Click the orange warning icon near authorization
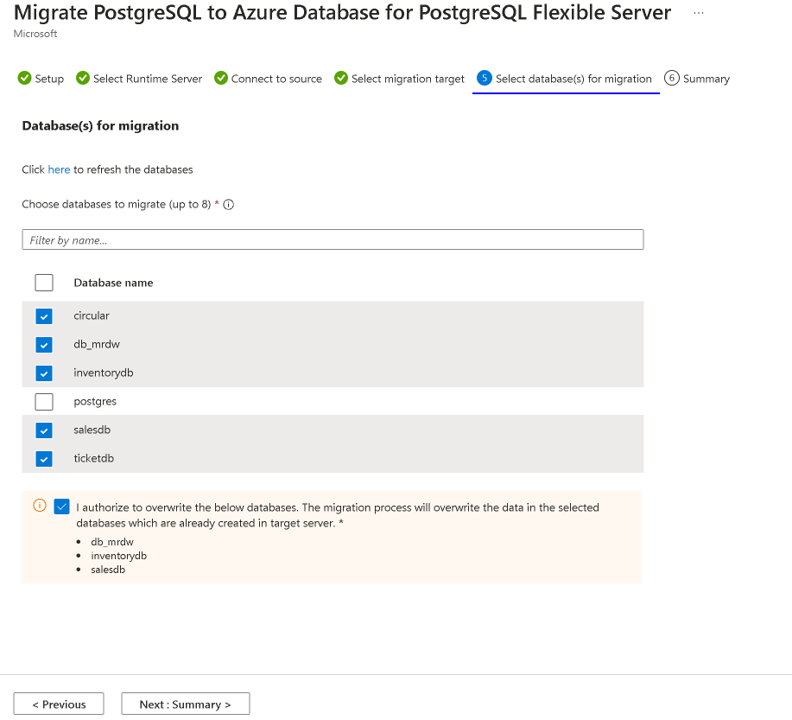Screen dimensions: 792x720 click(x=40, y=506)
